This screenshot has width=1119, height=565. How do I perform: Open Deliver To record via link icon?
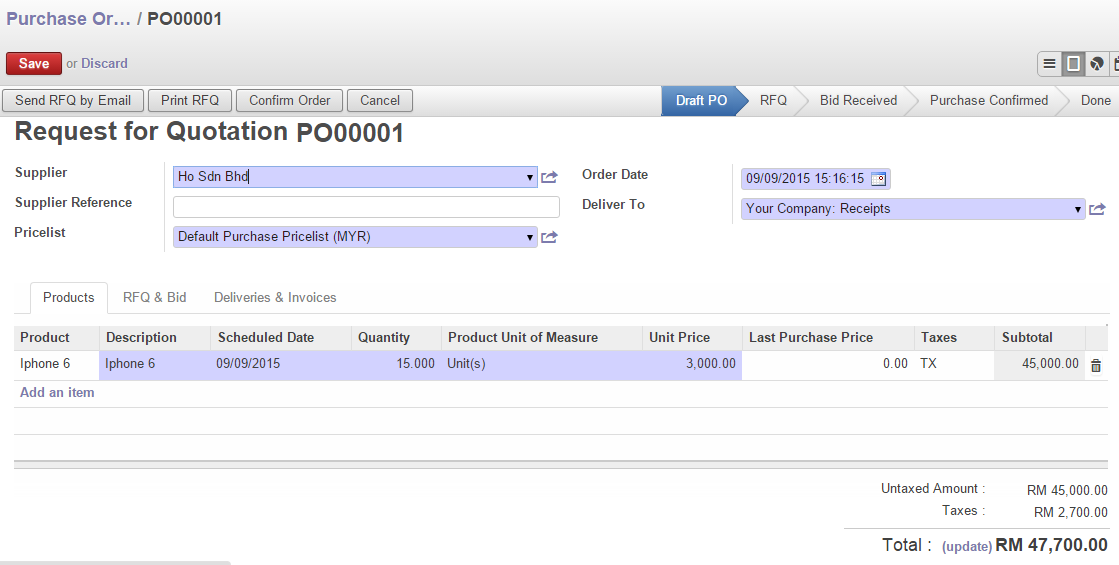point(1097,210)
